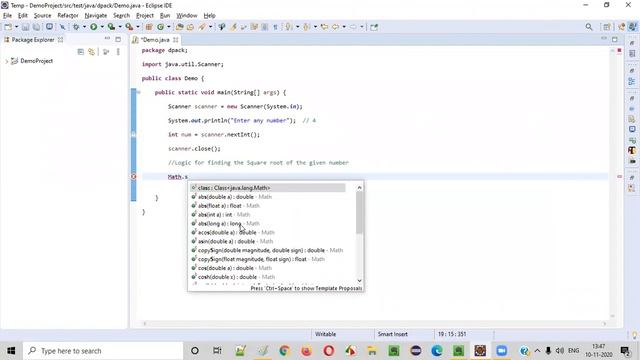
Task: Click the Windows Start button
Action: pyautogui.click(x=11, y=351)
